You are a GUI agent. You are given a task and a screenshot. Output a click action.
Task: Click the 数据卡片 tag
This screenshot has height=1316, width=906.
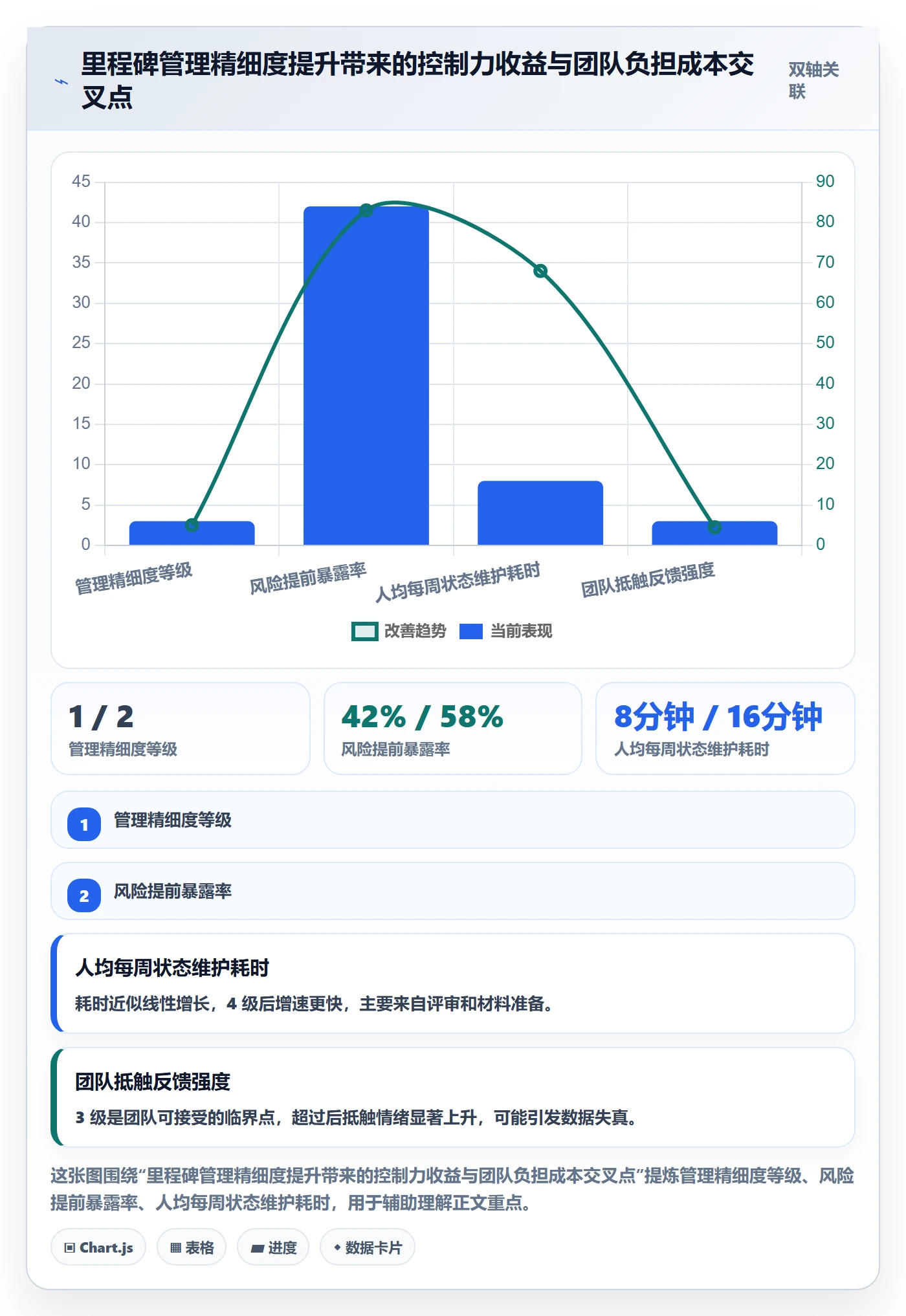(368, 1247)
